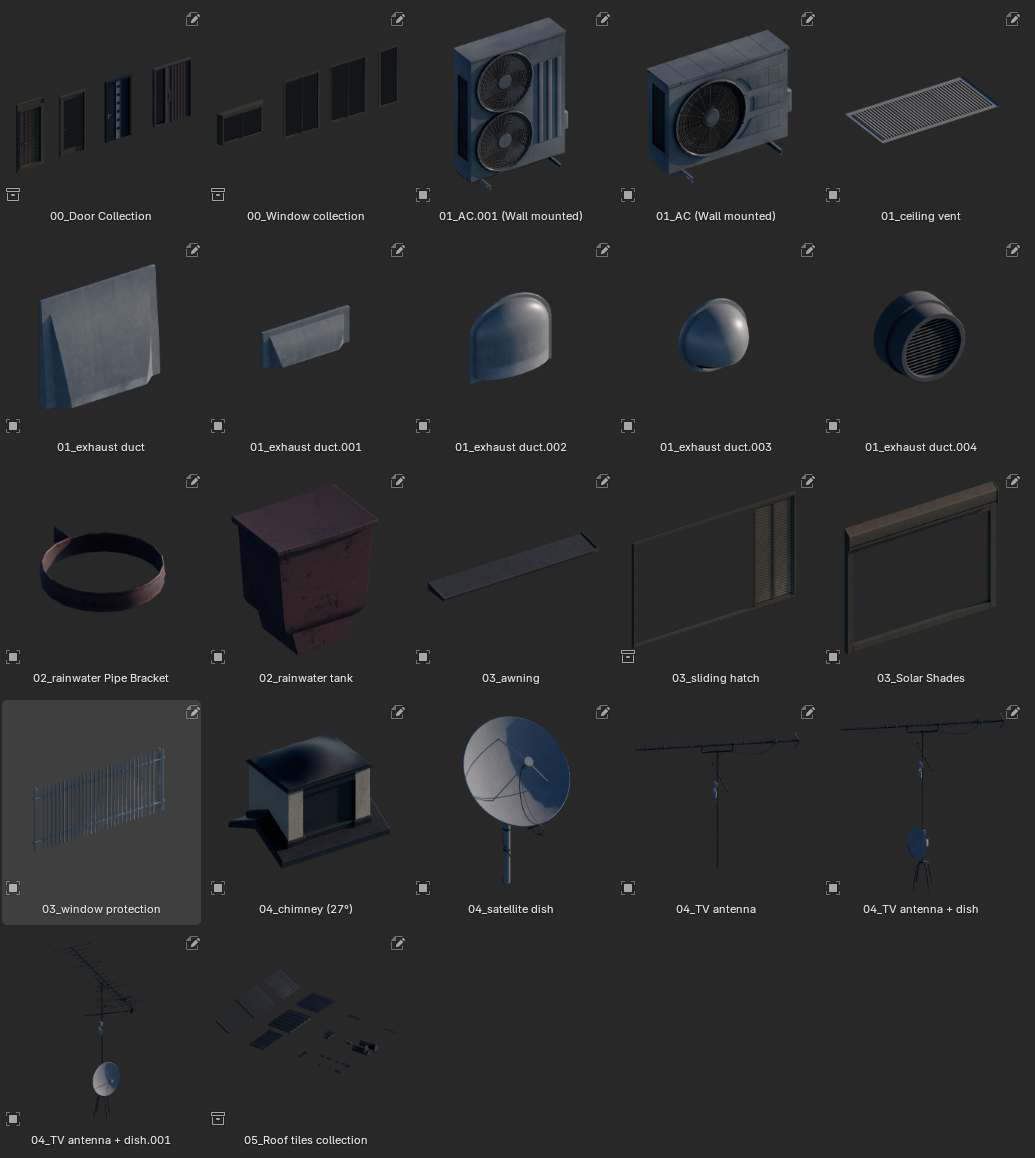1035x1158 pixels.
Task: Click edit icon on 03_window protection asset
Action: coord(193,712)
